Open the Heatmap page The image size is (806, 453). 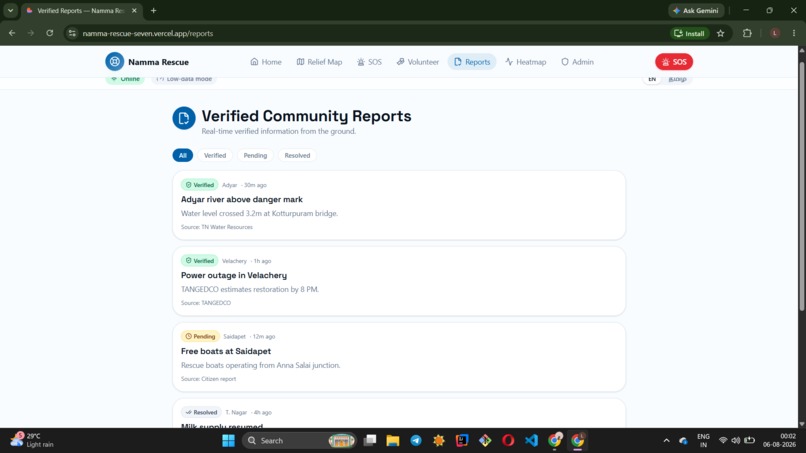tap(525, 62)
